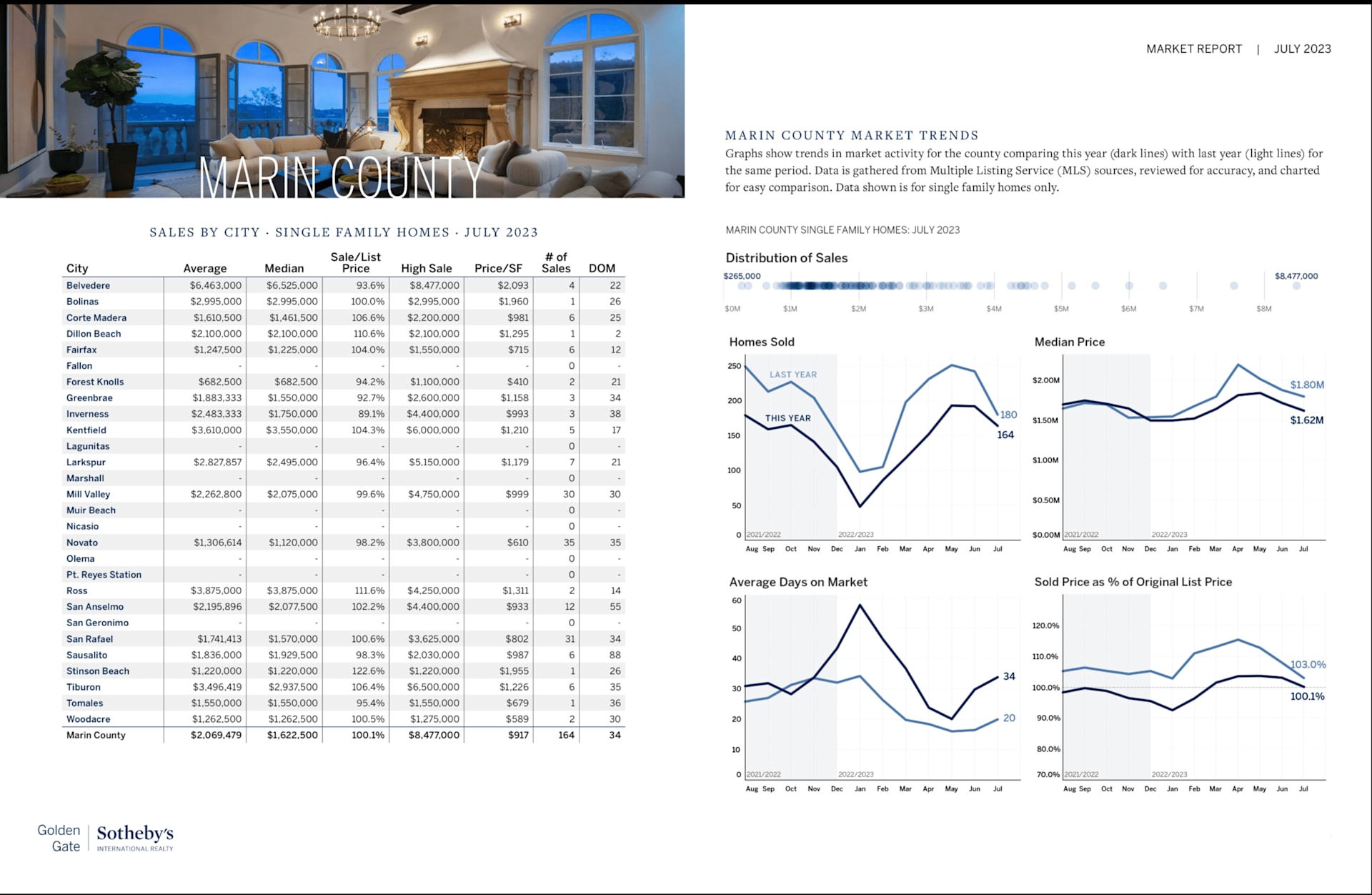Click the MARKET REPORT header text
This screenshot has width=1372, height=895.
click(1193, 49)
